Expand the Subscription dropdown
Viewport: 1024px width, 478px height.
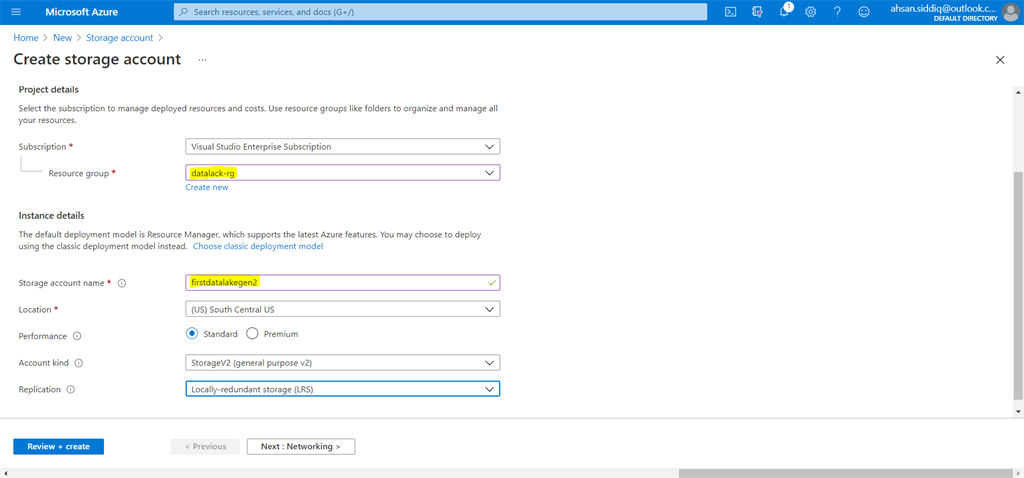pos(343,146)
